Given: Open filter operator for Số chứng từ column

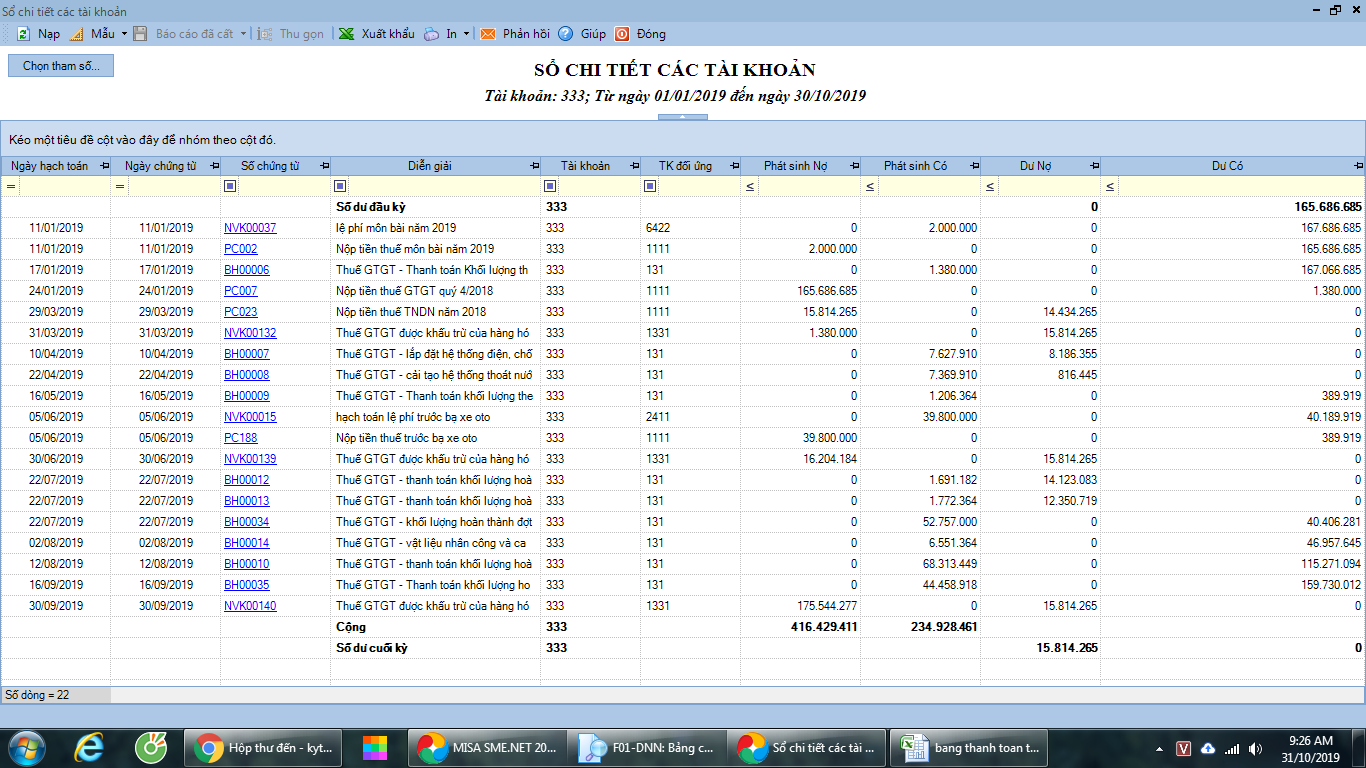Looking at the screenshot, I should click(x=230, y=186).
